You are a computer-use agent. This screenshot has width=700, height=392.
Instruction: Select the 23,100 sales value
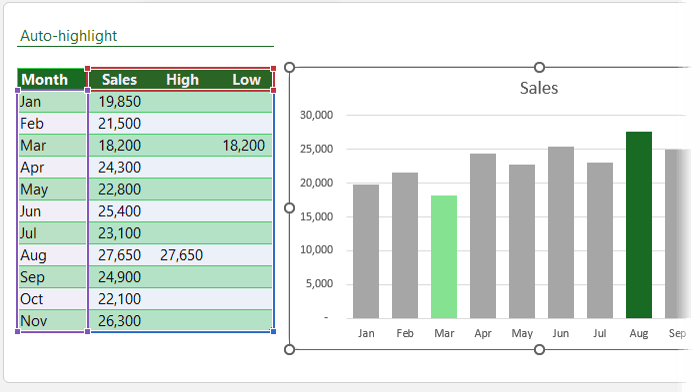coord(120,233)
